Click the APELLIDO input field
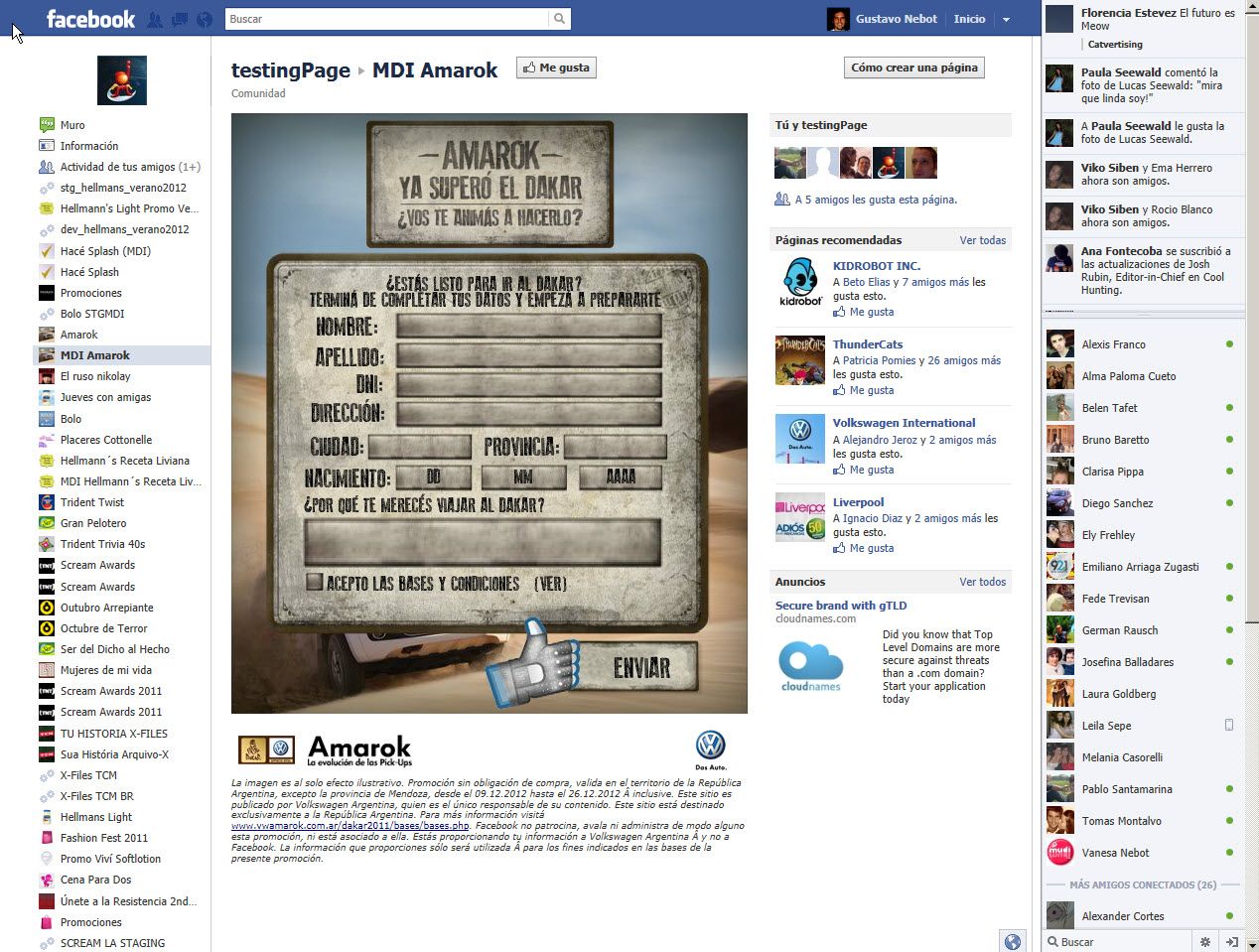The width and height of the screenshot is (1259, 952). [x=528, y=356]
